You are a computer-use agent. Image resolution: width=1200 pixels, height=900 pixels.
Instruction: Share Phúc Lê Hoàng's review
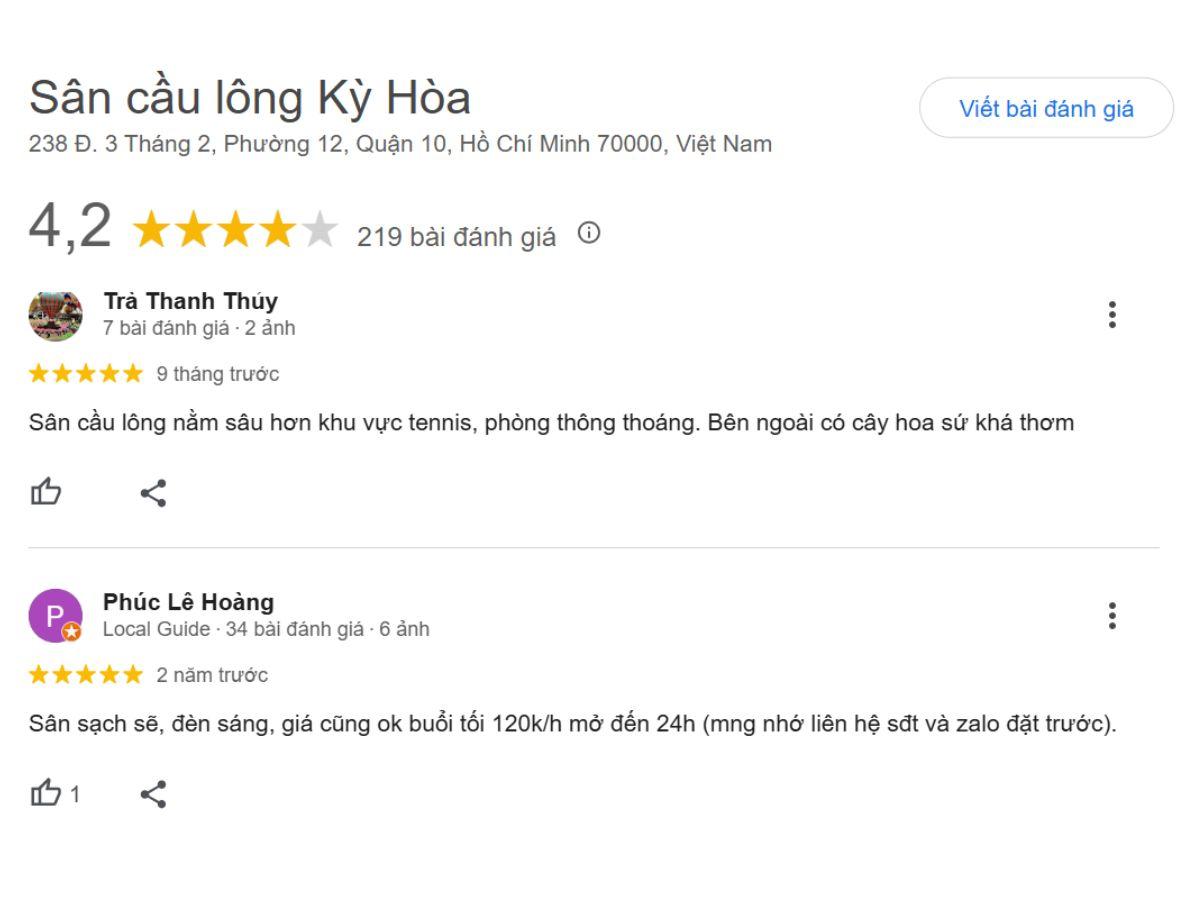[x=152, y=793]
